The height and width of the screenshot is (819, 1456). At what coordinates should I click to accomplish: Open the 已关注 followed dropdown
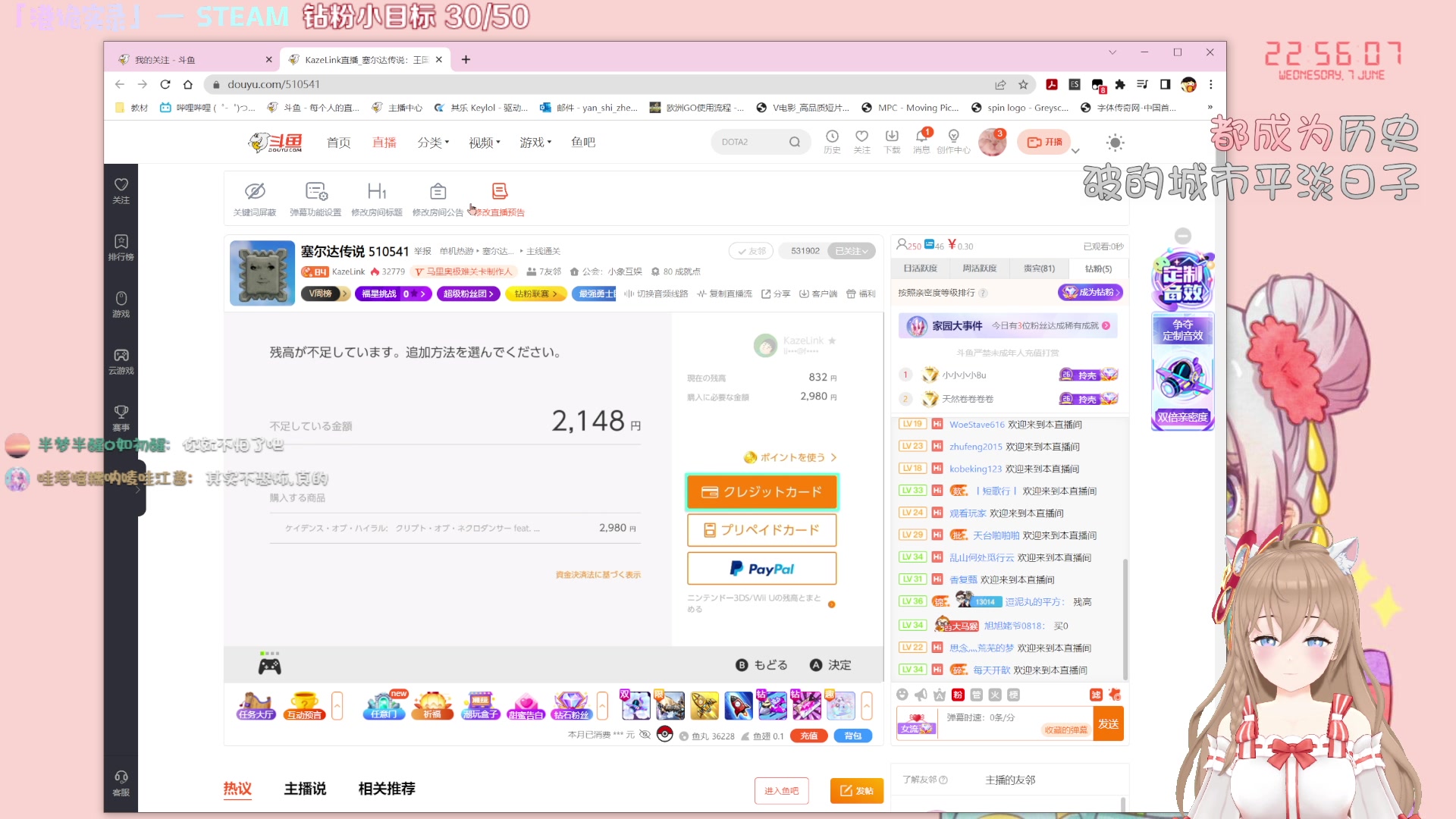(852, 251)
